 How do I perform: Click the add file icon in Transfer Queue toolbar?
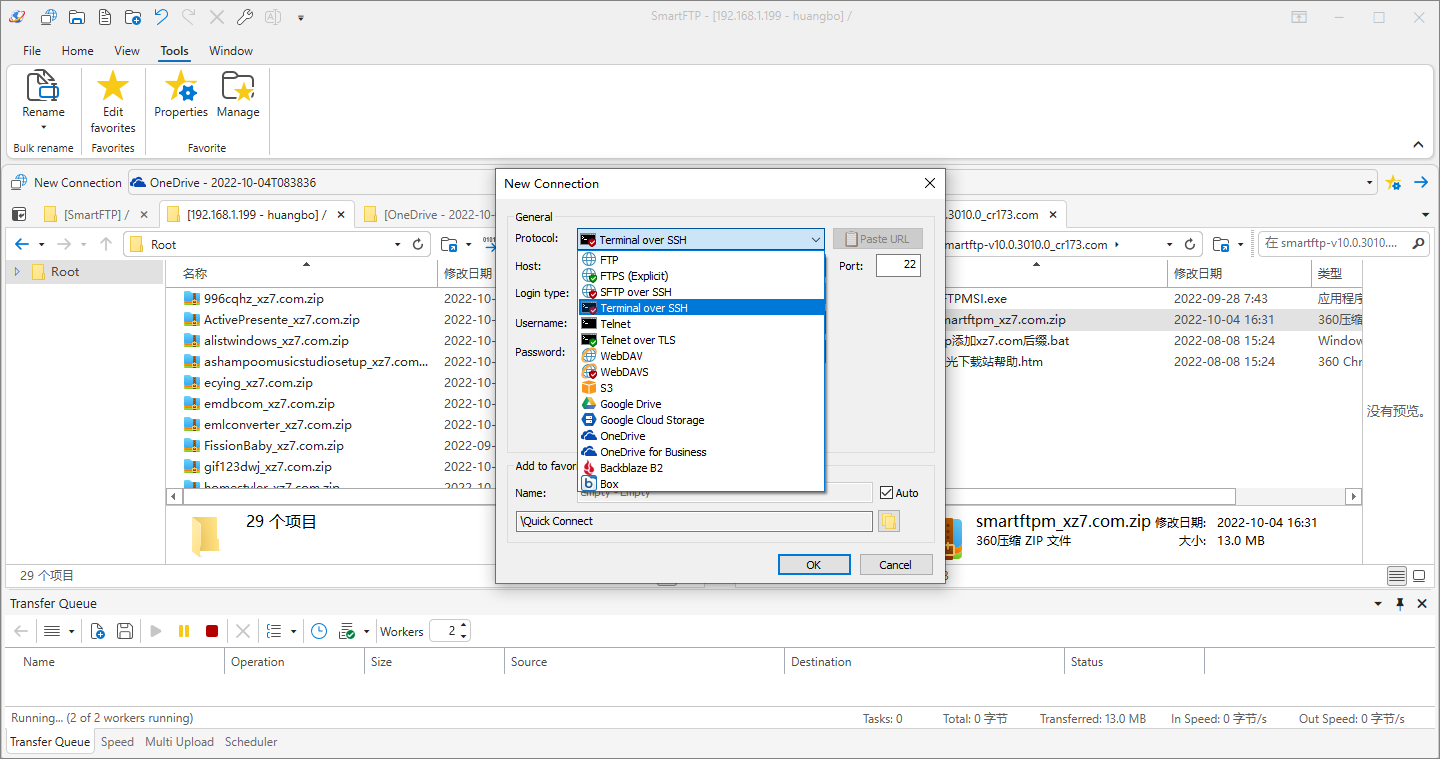pyautogui.click(x=97, y=631)
